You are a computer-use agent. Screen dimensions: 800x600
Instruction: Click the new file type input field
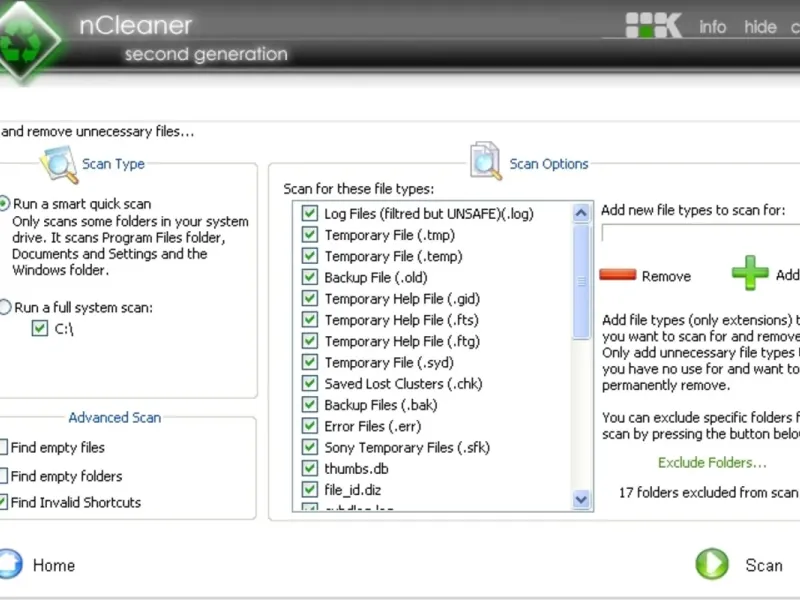(x=701, y=233)
